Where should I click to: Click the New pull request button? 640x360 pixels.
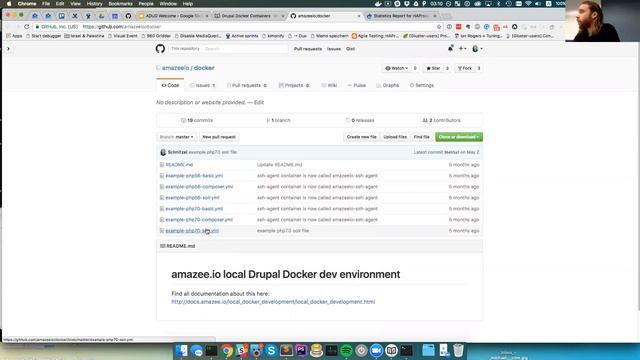219,137
